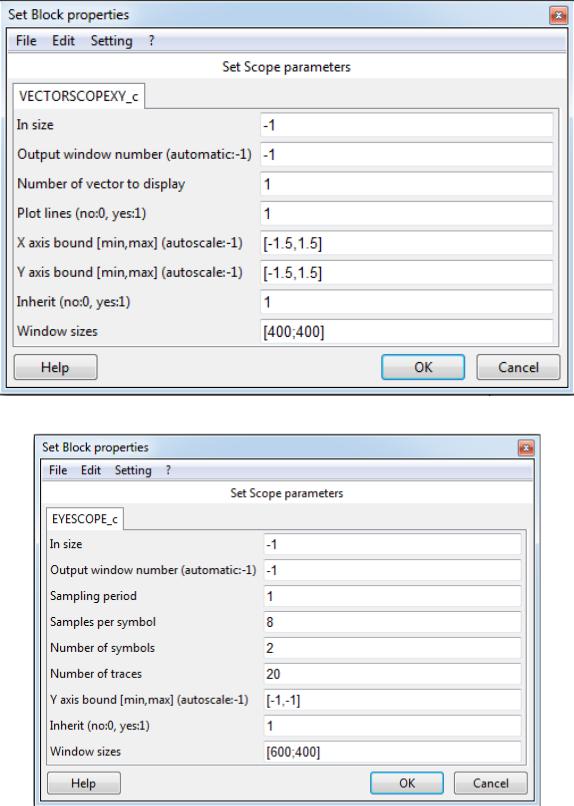Click Y axis bound field in VECTORSCOPEXY_c dialog
Viewport: 574px width, 806px height.
[x=406, y=272]
